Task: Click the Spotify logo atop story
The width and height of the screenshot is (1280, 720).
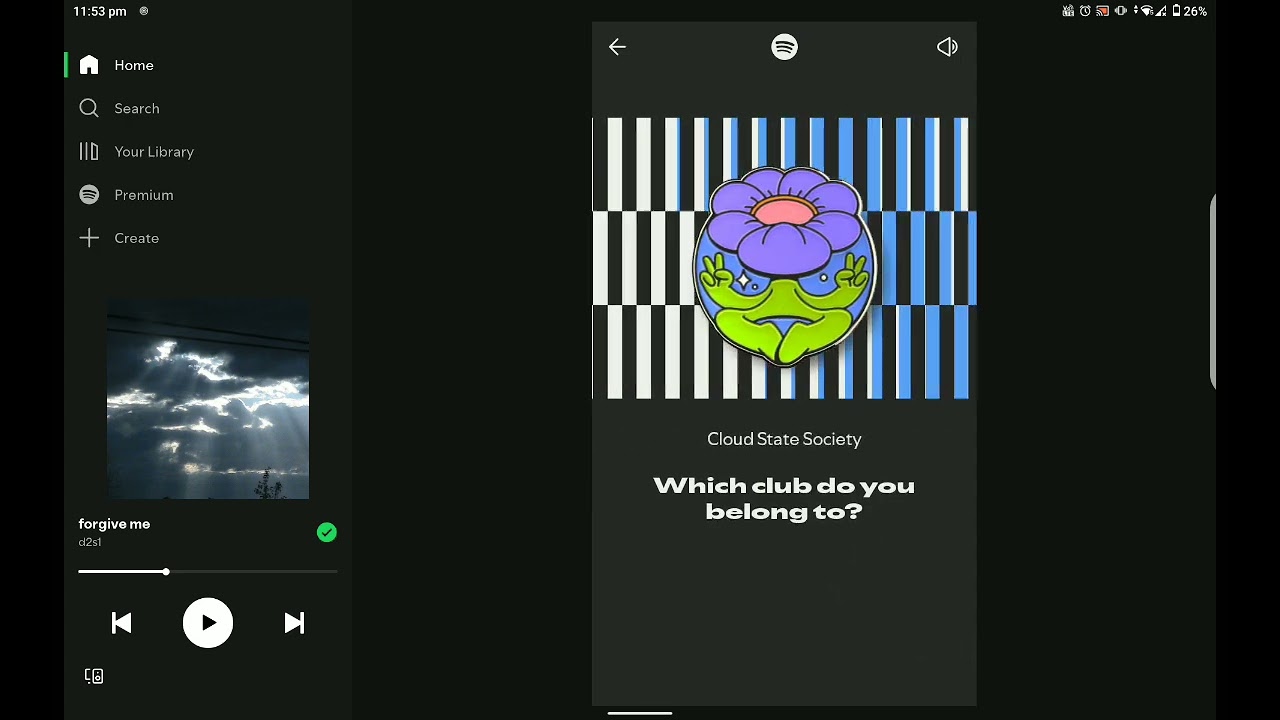Action: coord(785,47)
